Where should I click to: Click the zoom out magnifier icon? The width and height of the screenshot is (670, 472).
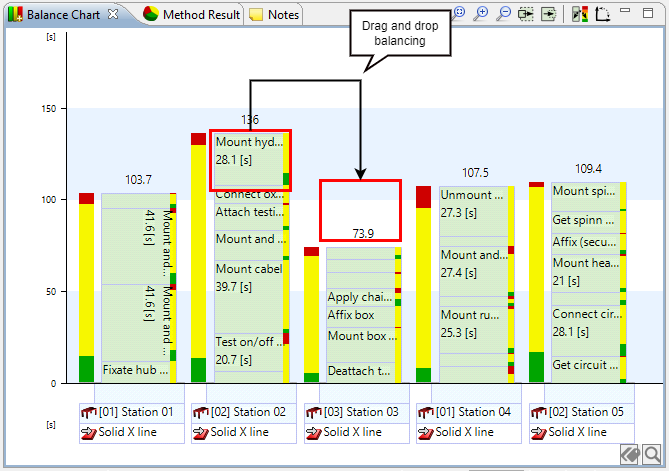tap(503, 14)
